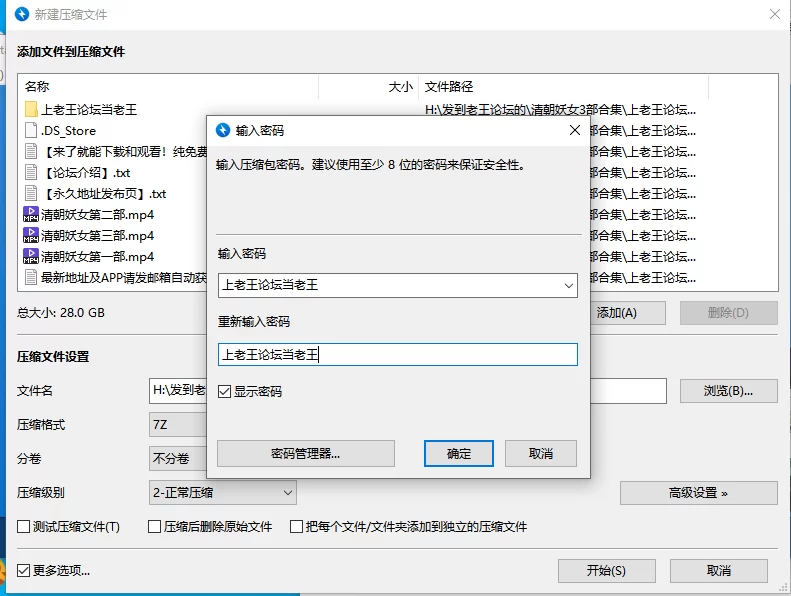The height and width of the screenshot is (596, 791).
Task: Select file name .DS_Store
Action: tap(68, 131)
